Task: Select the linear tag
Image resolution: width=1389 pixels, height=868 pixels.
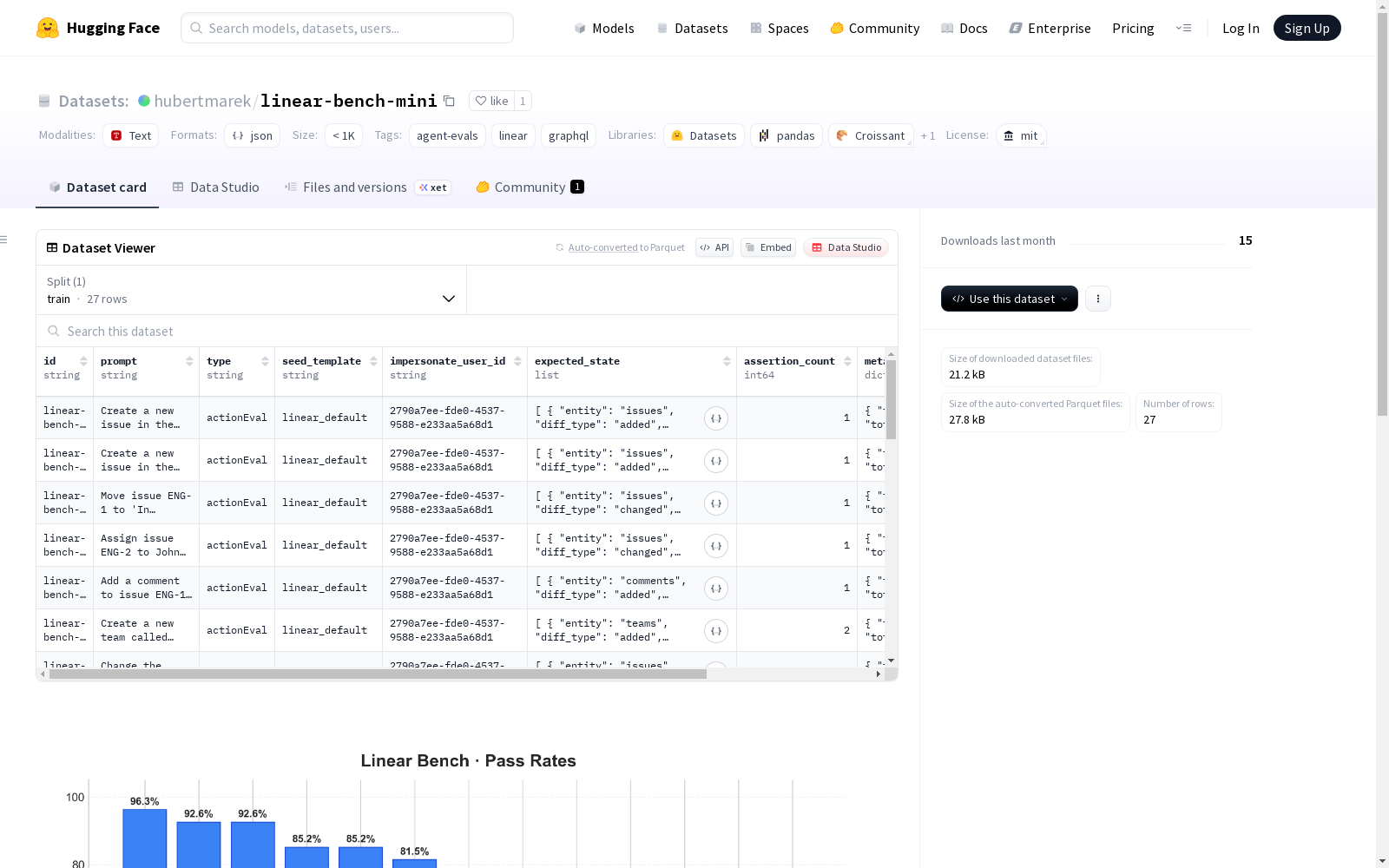Action: click(513, 135)
